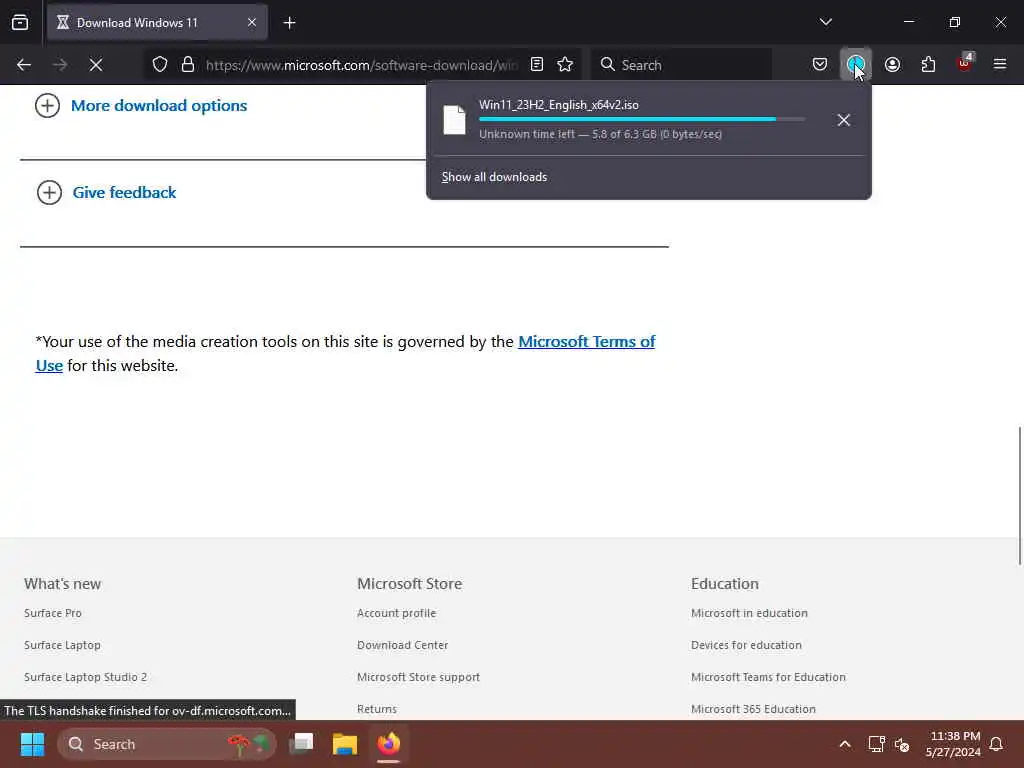
Task: Open the Firefox hamburger application menu
Action: click(x=1000, y=64)
